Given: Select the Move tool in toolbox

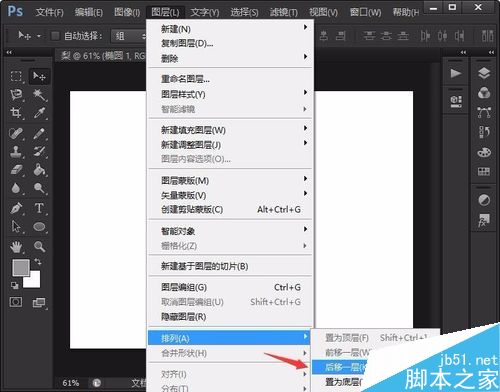Looking at the screenshot, I should (x=39, y=77).
